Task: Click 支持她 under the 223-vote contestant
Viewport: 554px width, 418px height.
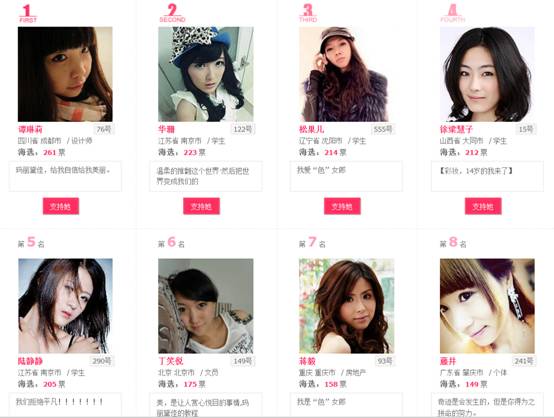Action: click(x=201, y=206)
